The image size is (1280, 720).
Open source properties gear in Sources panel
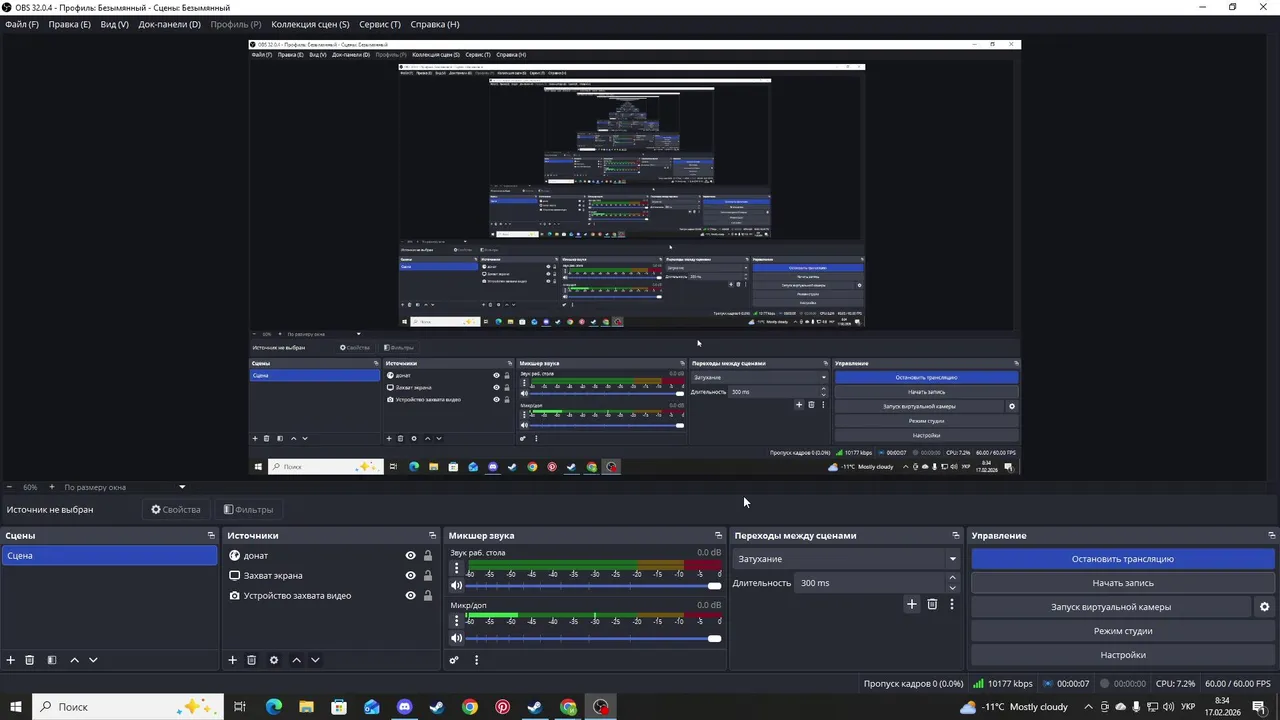pos(274,660)
